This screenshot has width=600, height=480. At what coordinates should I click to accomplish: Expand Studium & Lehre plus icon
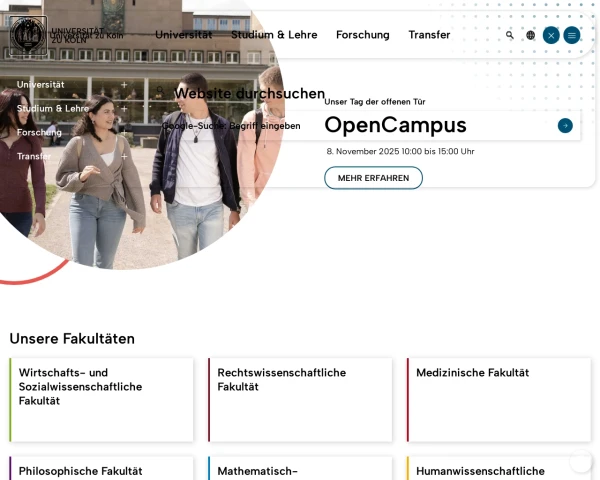pos(124,108)
